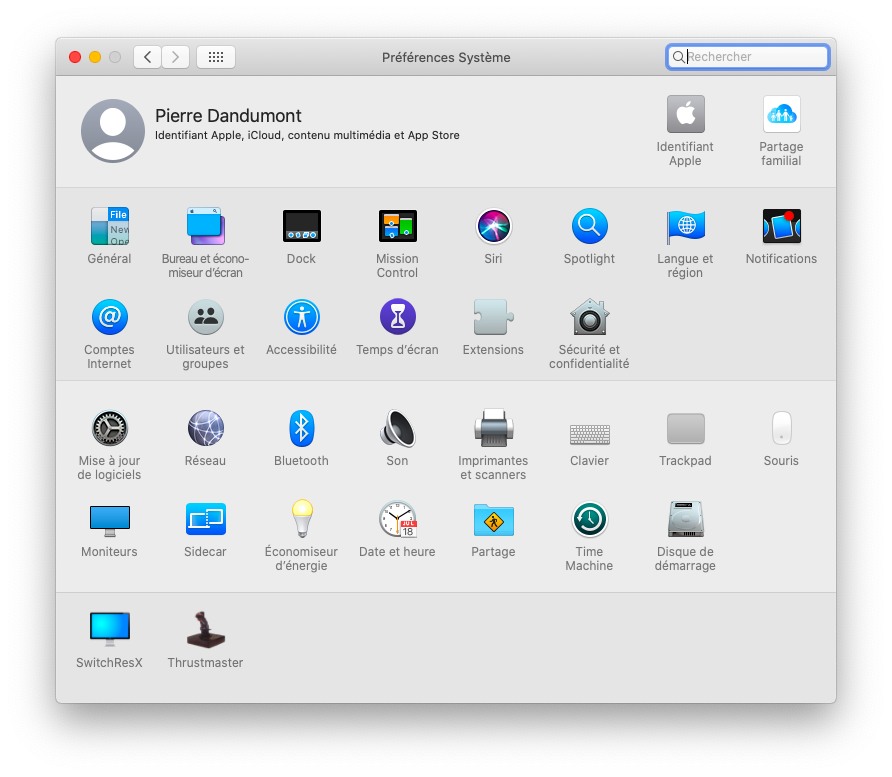The width and height of the screenshot is (892, 777).
Task: Open Spotlight preferences
Action: [x=589, y=226]
